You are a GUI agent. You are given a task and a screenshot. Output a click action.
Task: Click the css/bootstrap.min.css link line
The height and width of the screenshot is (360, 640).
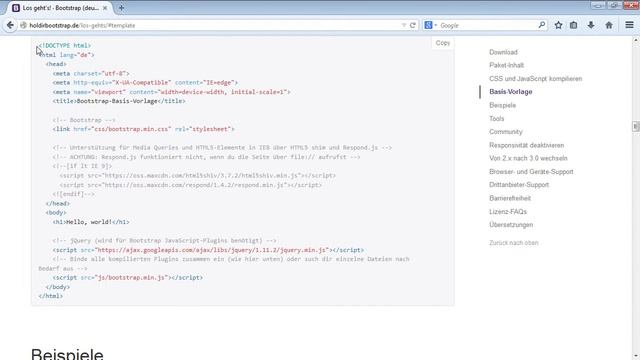pos(143,129)
